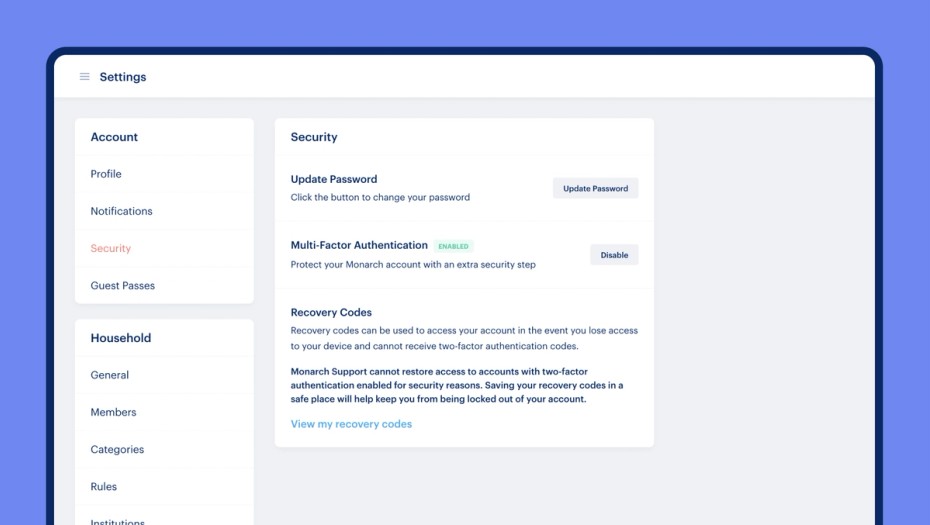The width and height of the screenshot is (930, 525).
Task: Click the Update Password section heading
Action: pos(334,179)
